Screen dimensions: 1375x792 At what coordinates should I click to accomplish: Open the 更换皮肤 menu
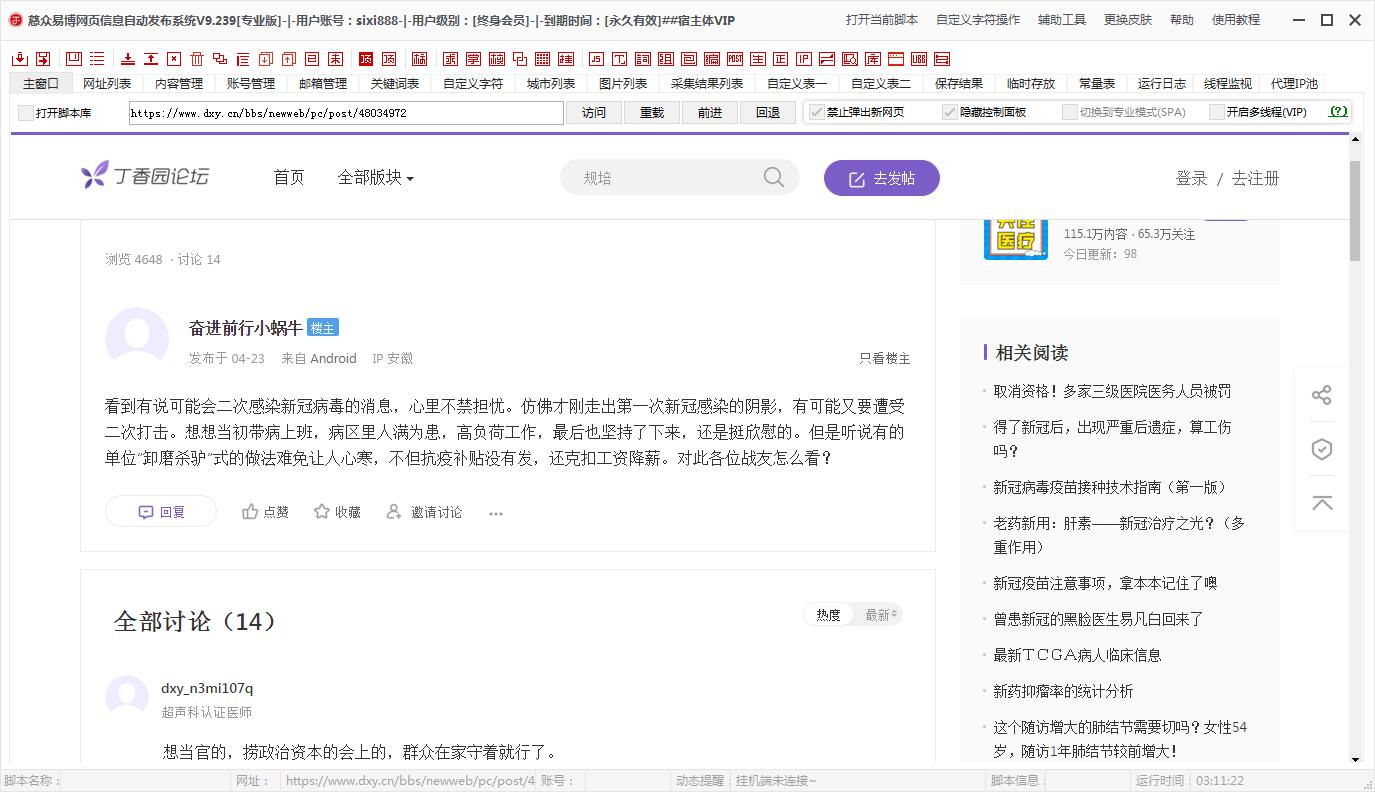(1128, 20)
